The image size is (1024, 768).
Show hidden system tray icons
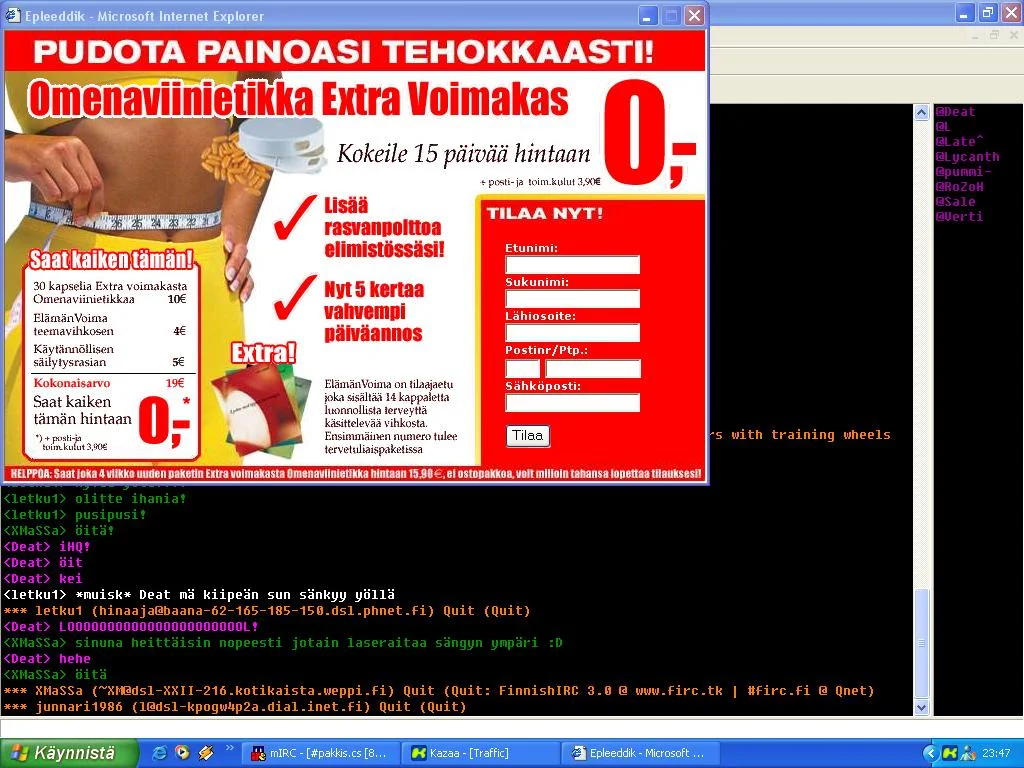tap(930, 753)
